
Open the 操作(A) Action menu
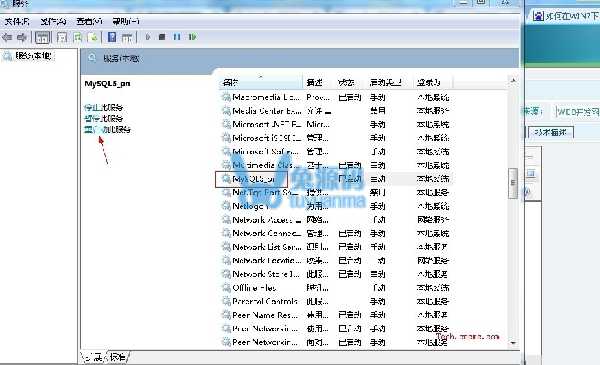point(53,21)
